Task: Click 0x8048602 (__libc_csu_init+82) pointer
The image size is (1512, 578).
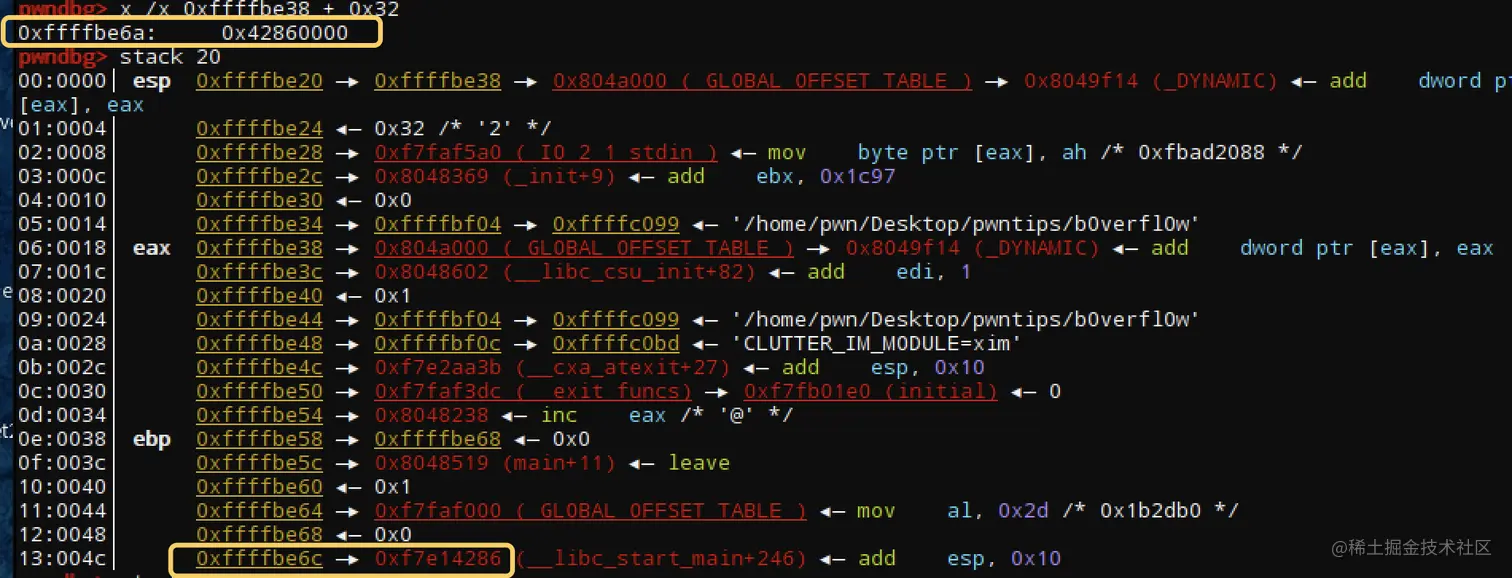Action: 565,272
